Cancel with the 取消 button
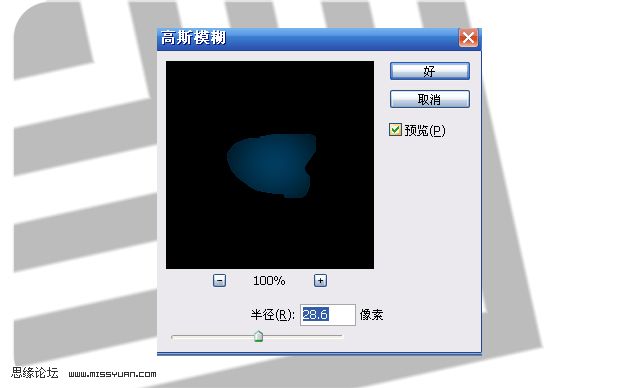The width and height of the screenshot is (624, 388). click(429, 99)
